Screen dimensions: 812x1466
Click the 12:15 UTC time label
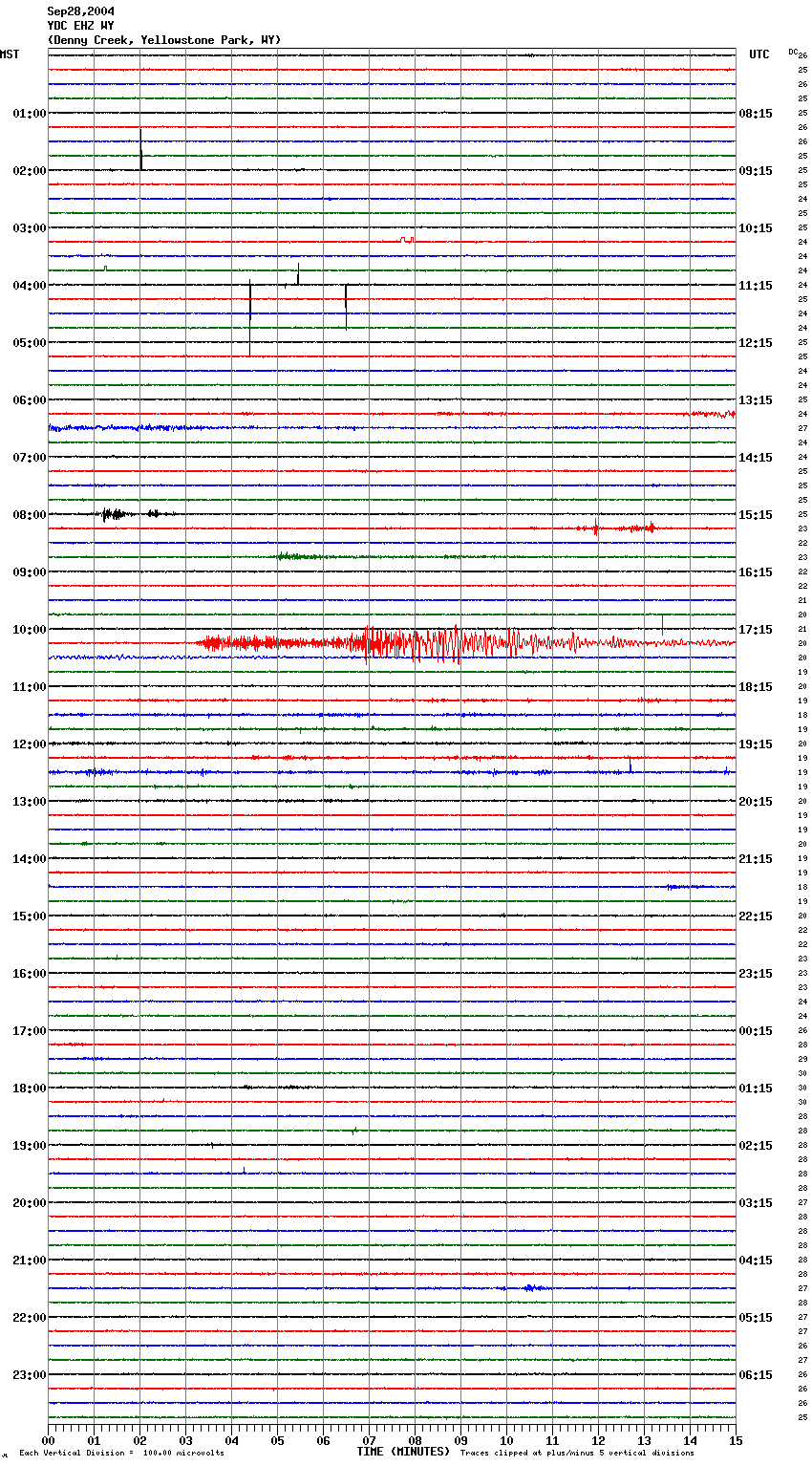tap(756, 343)
